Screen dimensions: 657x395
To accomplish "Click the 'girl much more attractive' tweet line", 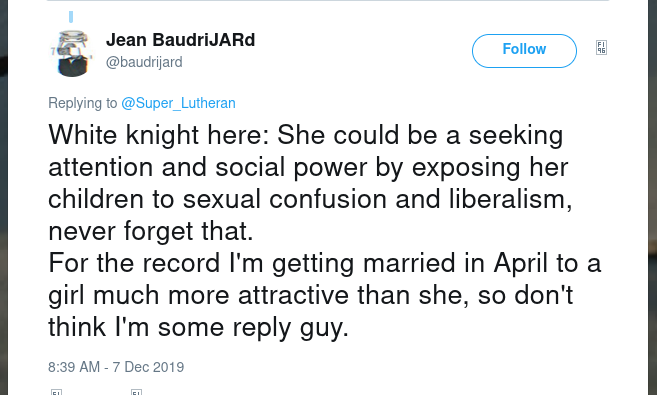I will [x=310, y=295].
